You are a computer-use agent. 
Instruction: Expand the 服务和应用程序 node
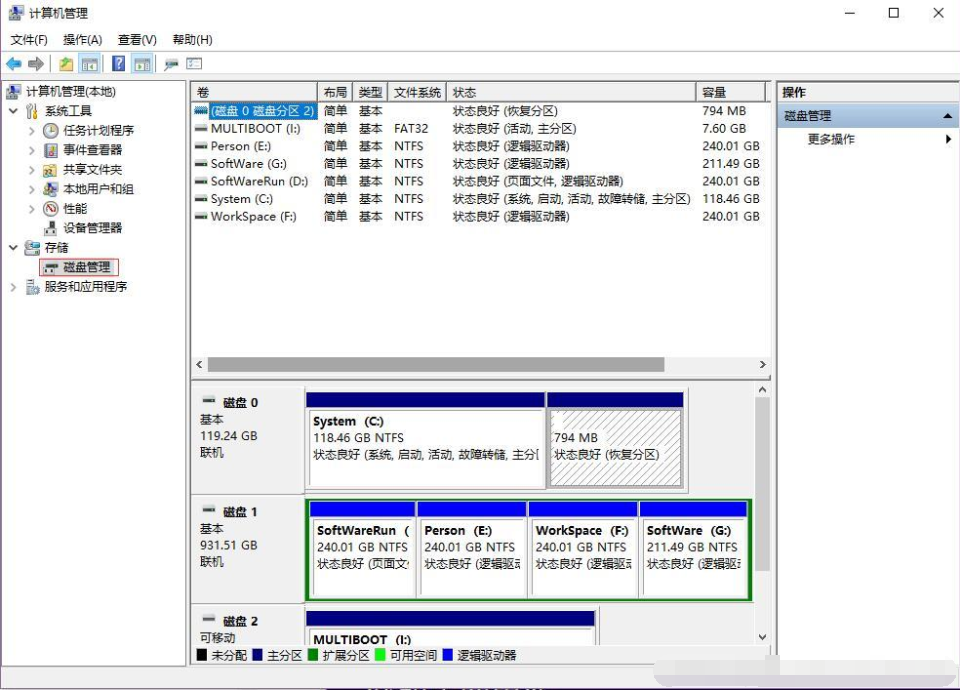14,287
